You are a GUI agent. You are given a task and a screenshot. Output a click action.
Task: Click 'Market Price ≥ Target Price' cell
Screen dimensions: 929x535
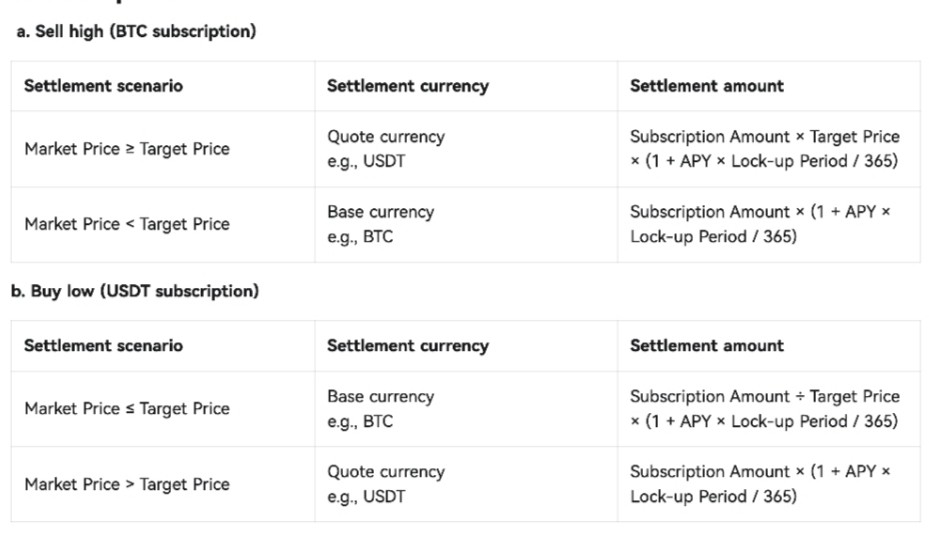pyautogui.click(x=127, y=149)
